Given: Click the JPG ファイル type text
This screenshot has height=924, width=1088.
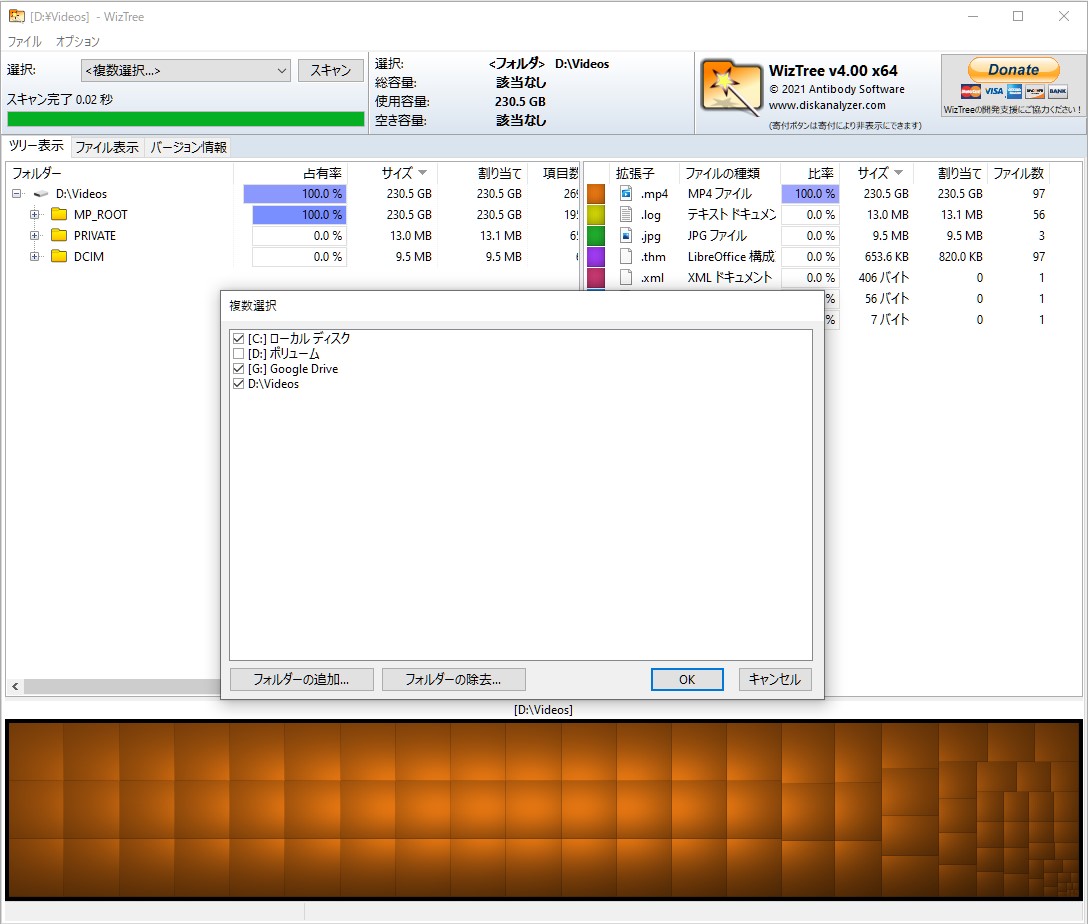Looking at the screenshot, I should tap(717, 235).
